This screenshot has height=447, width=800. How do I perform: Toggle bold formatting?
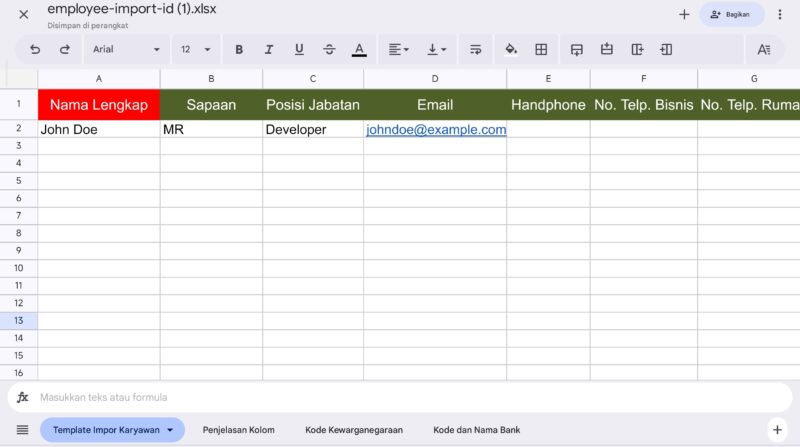click(239, 49)
